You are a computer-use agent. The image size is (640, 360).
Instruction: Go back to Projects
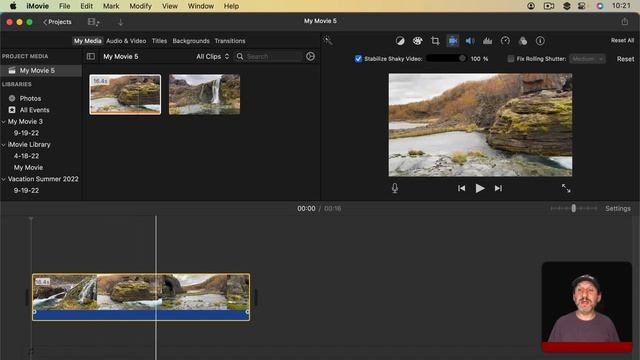coord(57,22)
